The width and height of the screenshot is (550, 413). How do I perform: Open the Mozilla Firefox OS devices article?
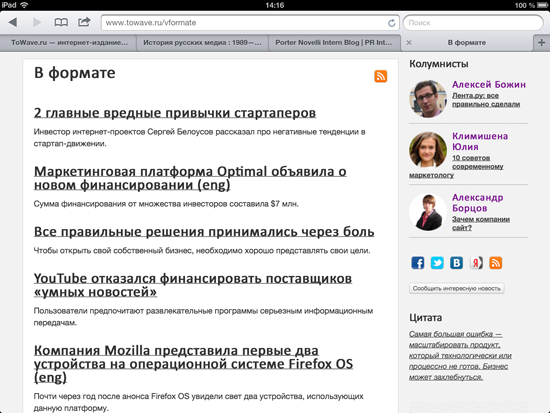pyautogui.click(x=193, y=364)
